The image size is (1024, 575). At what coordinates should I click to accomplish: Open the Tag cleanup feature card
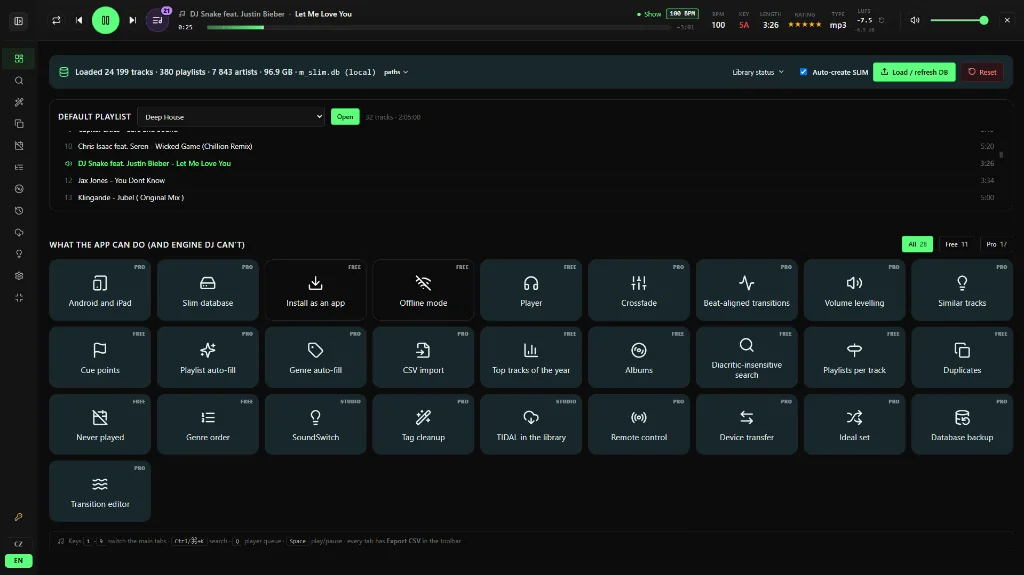tap(423, 425)
